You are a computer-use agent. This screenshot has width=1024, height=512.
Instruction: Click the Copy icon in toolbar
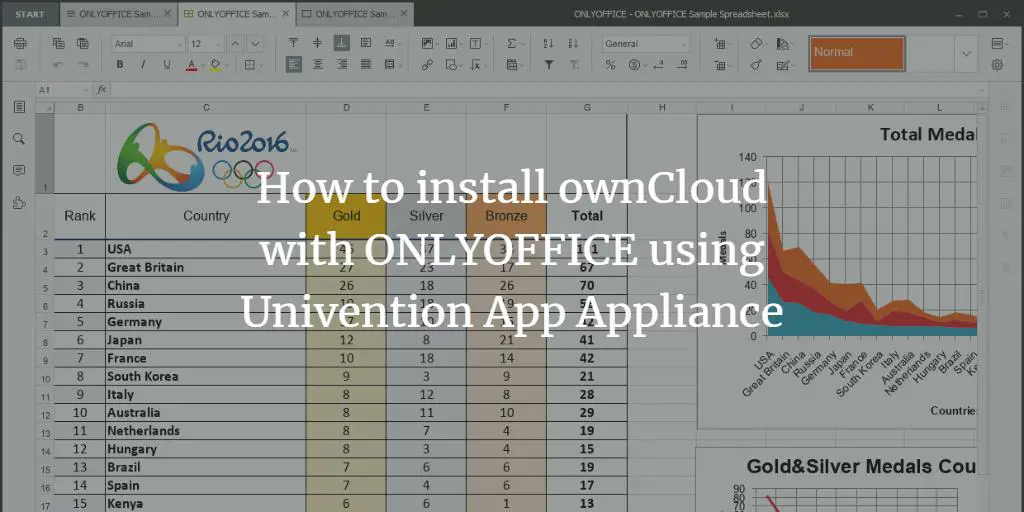[59, 43]
